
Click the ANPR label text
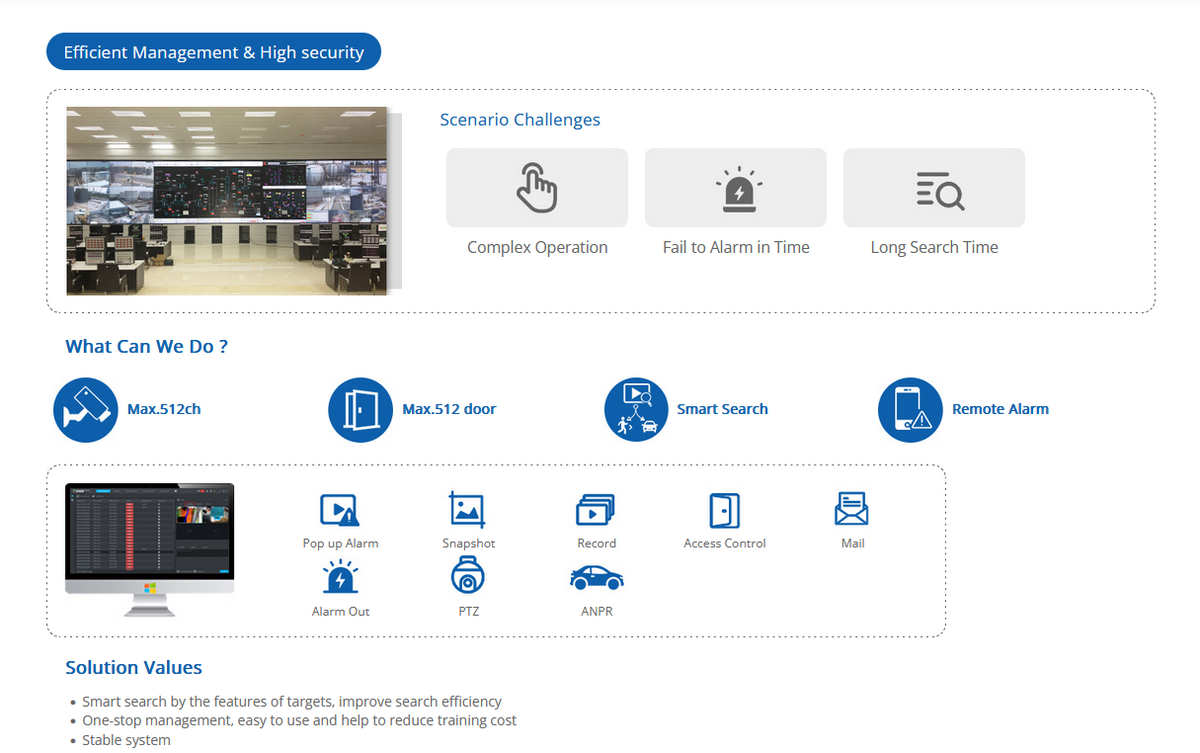tap(597, 612)
